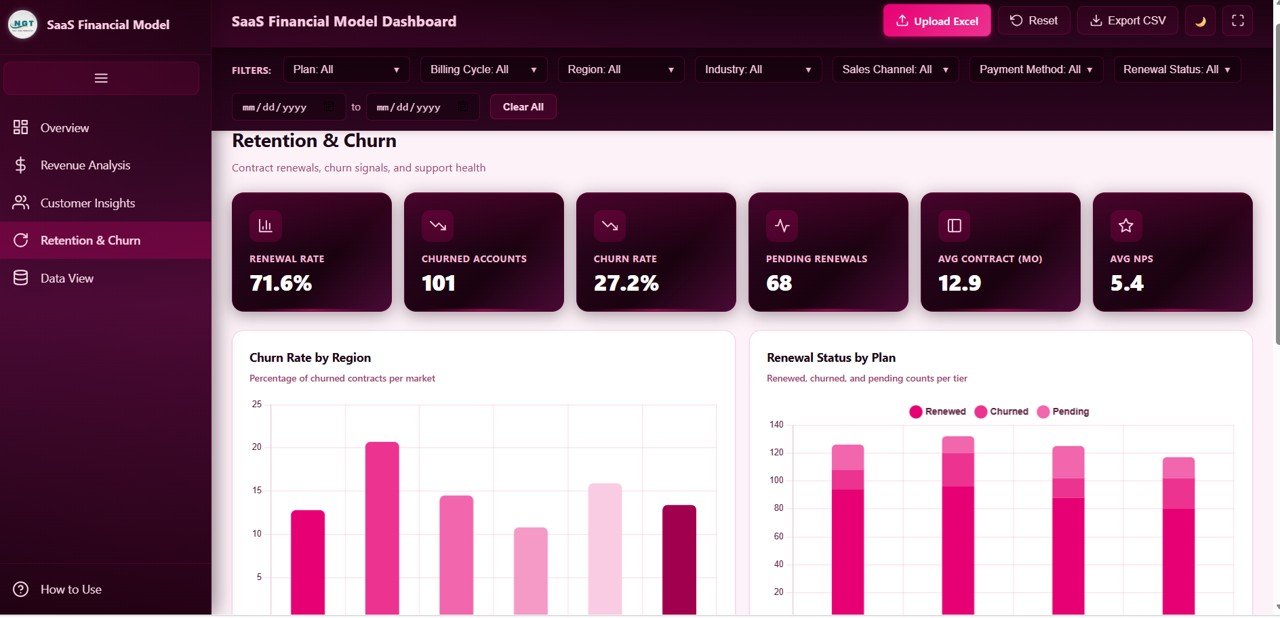1280x618 pixels.
Task: Open the Plan filter dropdown
Action: [345, 69]
